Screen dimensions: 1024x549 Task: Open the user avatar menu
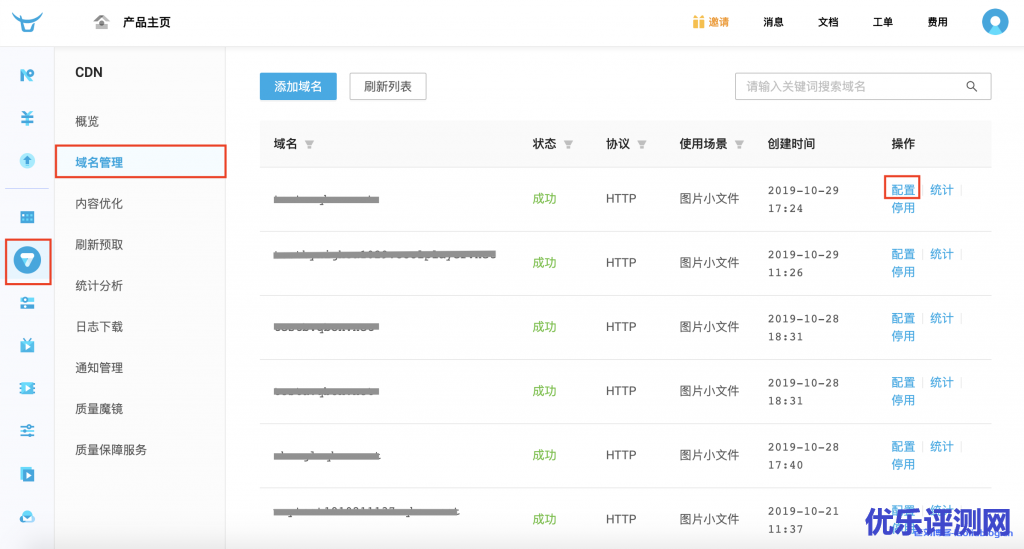tap(995, 22)
